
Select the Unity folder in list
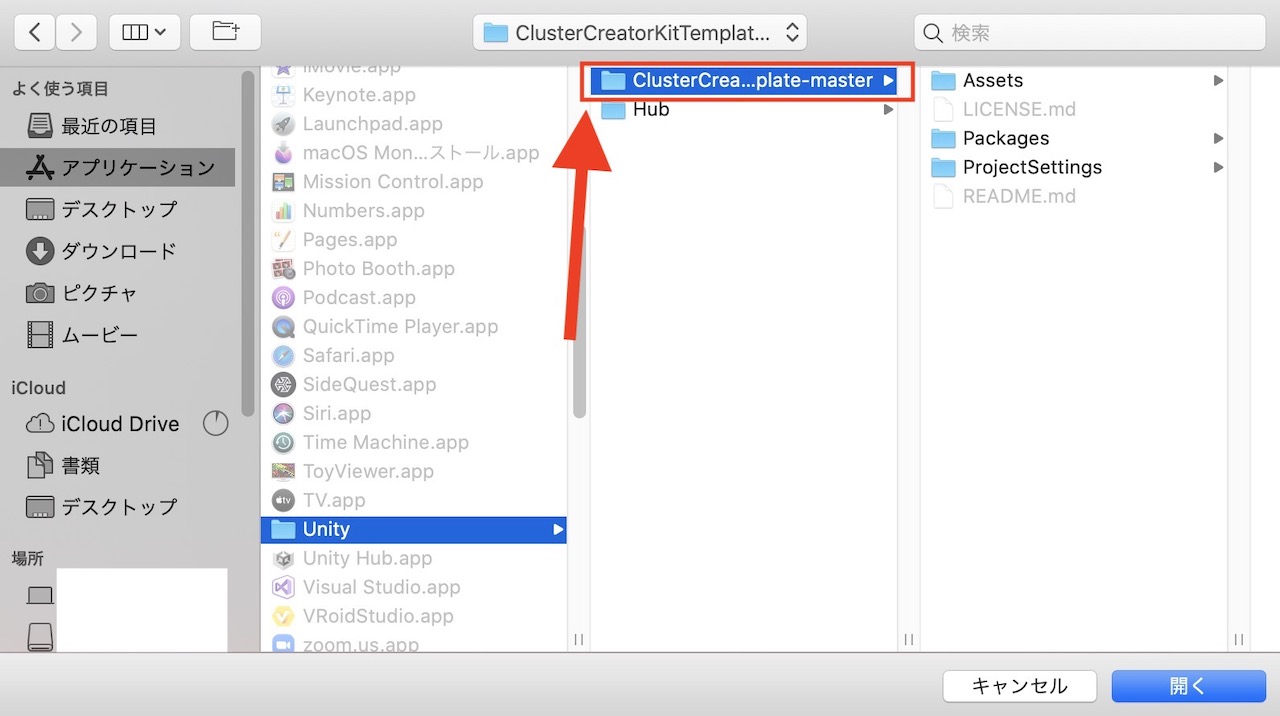[326, 529]
